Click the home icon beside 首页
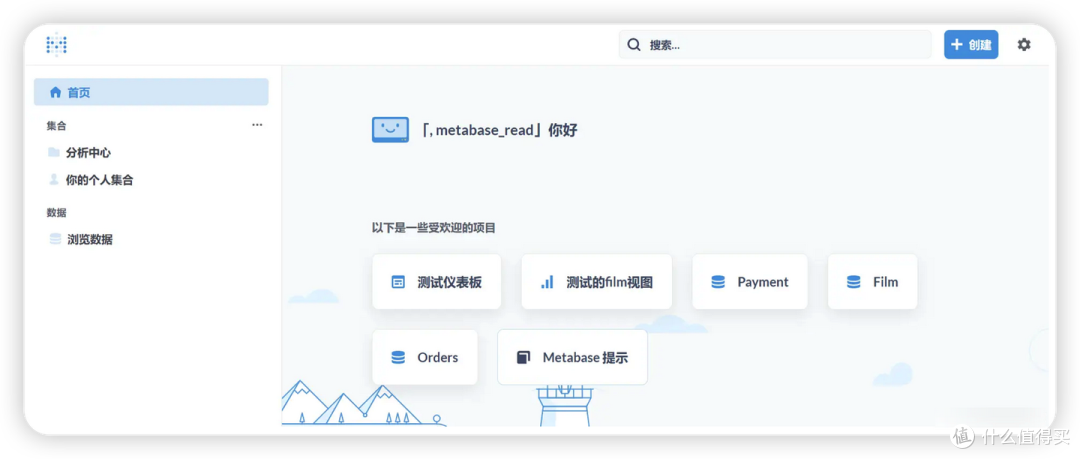This screenshot has width=1080, height=459. coord(55,92)
